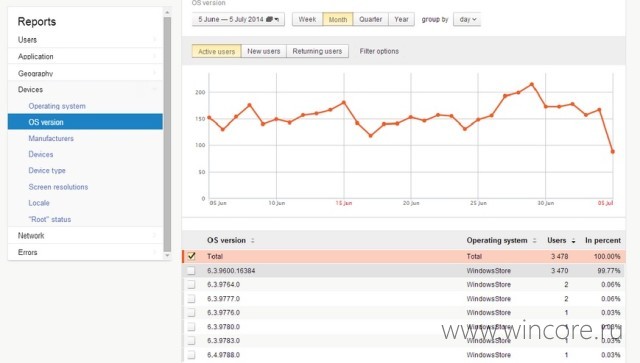This screenshot has height=363, width=640.
Task: Expand the Application report section
Action: pos(85,56)
